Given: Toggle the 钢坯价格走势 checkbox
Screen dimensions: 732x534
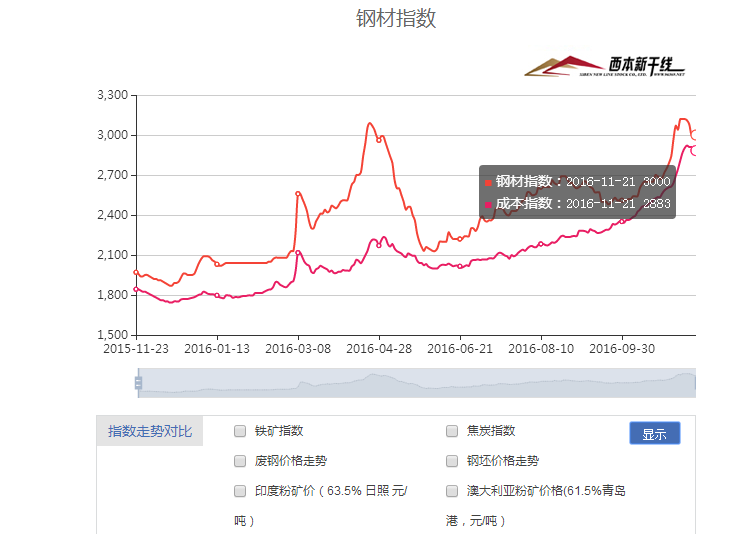Looking at the screenshot, I should pyautogui.click(x=452, y=461).
